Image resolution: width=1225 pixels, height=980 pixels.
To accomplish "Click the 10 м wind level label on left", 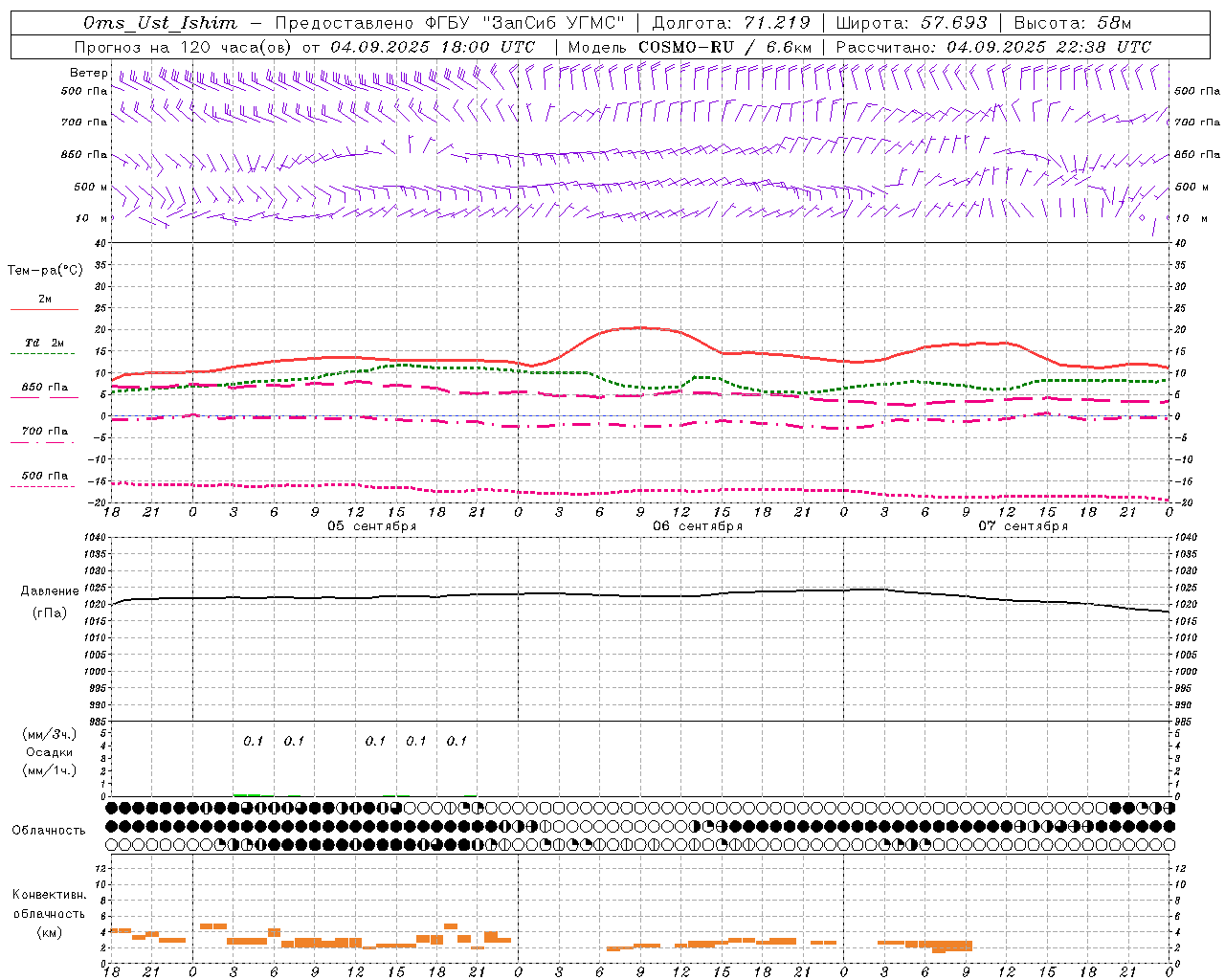I will click(91, 218).
